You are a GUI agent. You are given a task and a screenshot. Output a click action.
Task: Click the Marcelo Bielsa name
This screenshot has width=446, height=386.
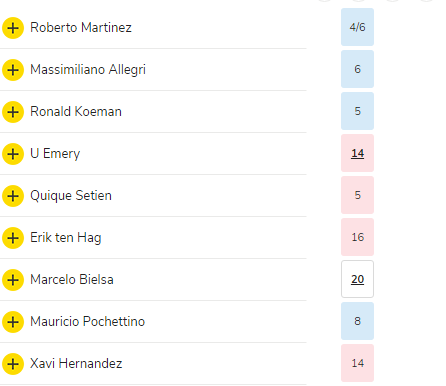(72, 279)
